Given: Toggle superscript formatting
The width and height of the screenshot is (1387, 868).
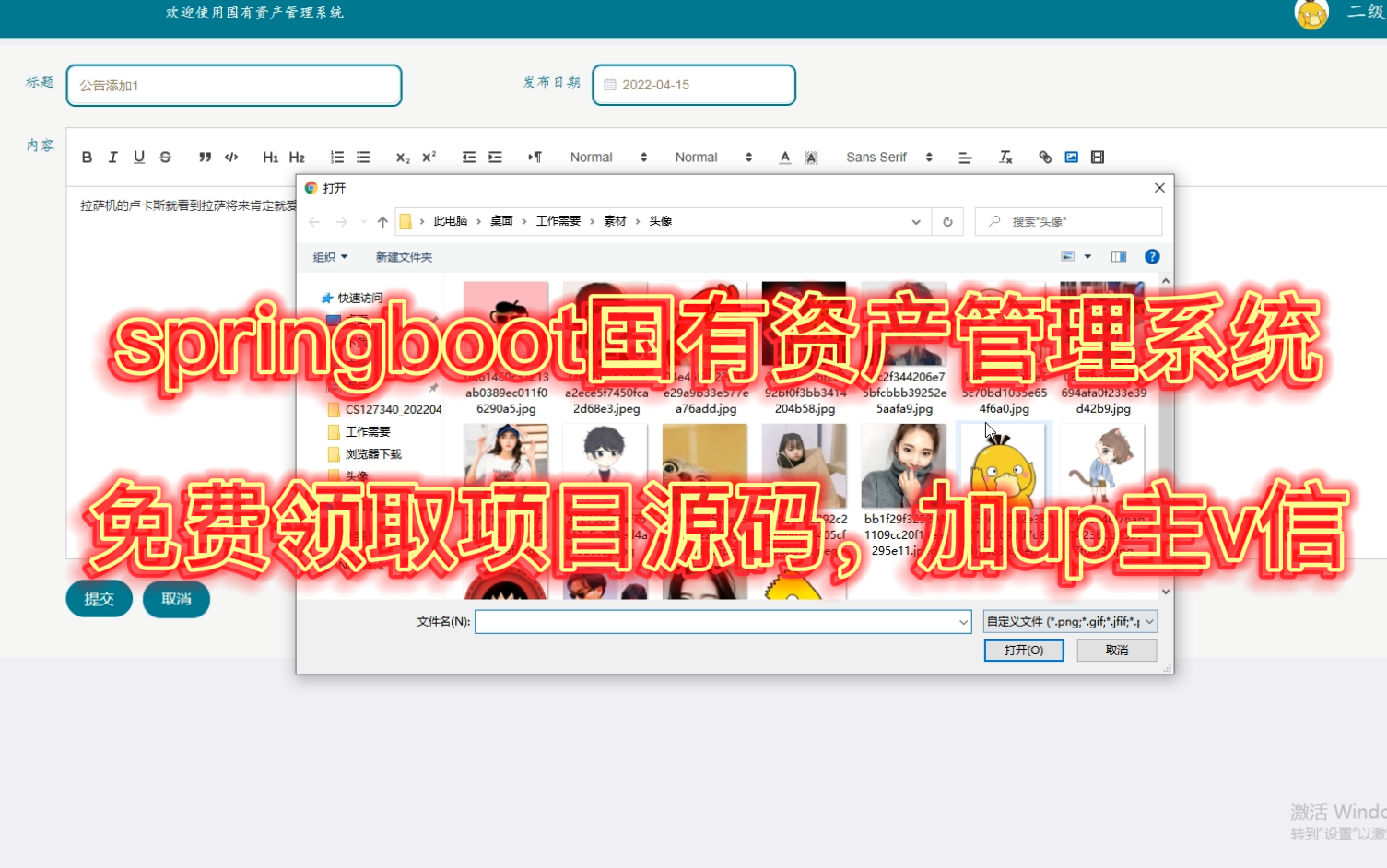Looking at the screenshot, I should [x=428, y=158].
